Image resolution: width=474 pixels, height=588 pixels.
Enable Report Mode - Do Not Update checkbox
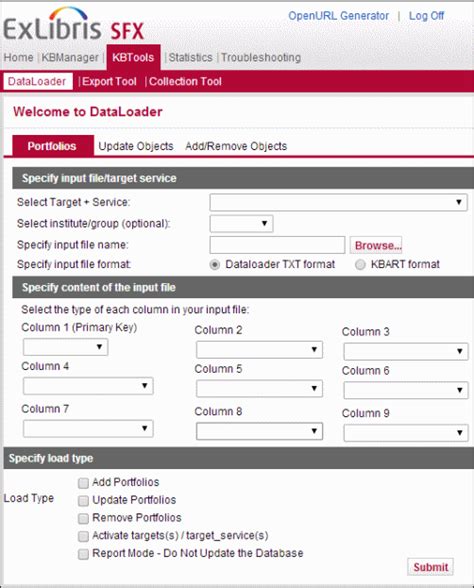[83, 554]
